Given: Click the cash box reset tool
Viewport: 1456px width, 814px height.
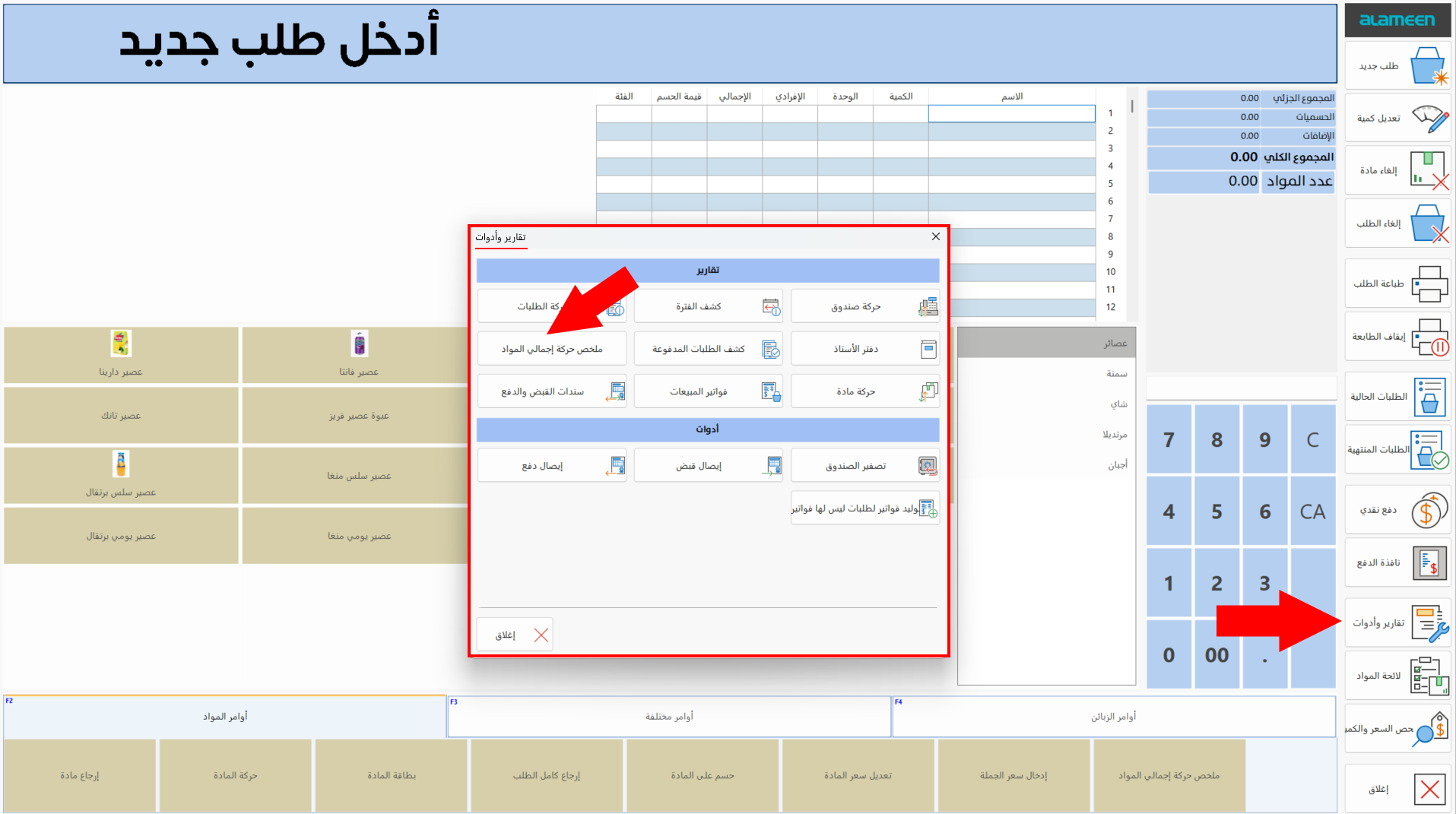Looking at the screenshot, I should [x=865, y=465].
